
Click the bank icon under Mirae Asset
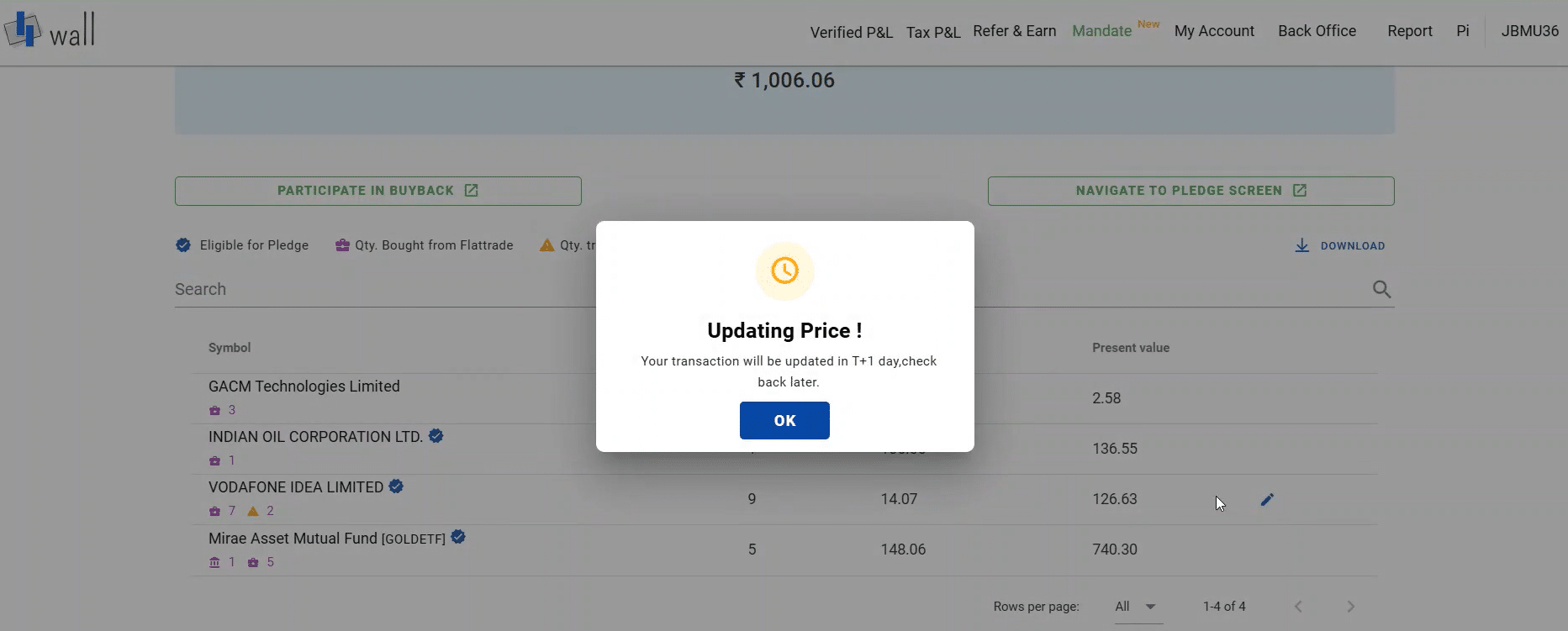214,562
